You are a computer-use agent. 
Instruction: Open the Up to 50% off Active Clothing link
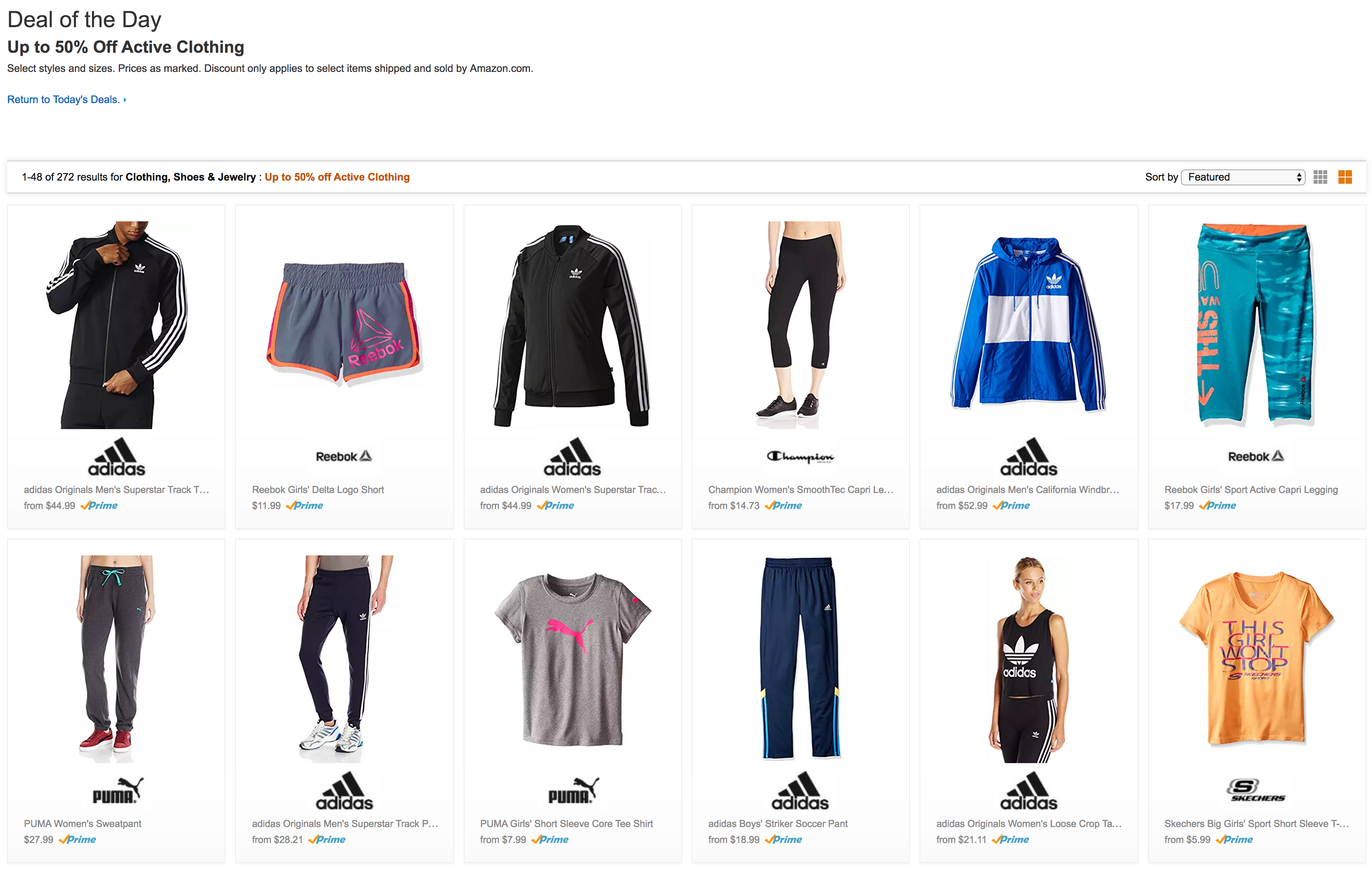click(337, 177)
